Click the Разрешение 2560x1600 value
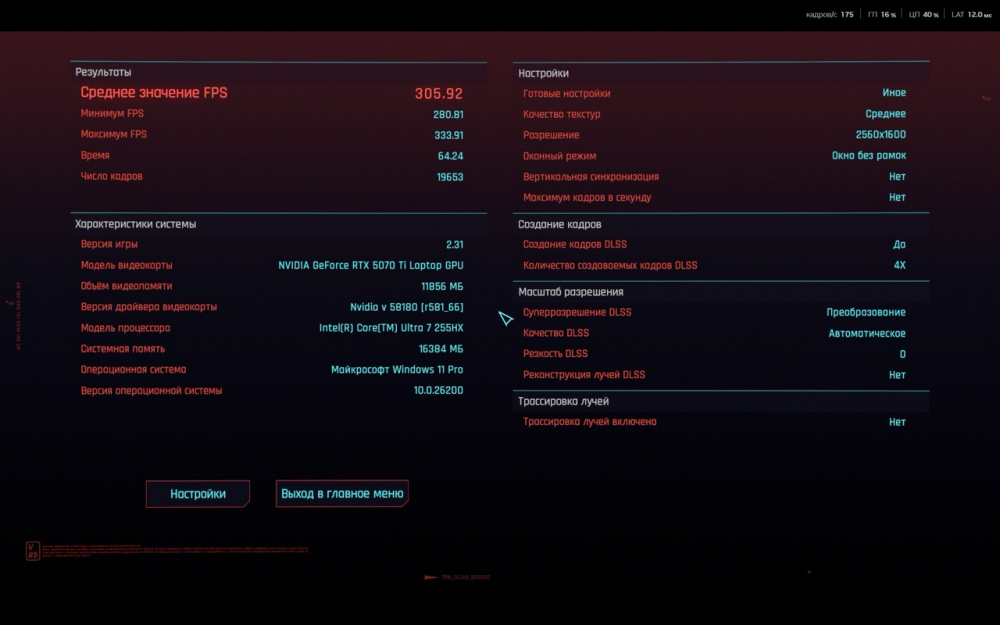 (880, 135)
